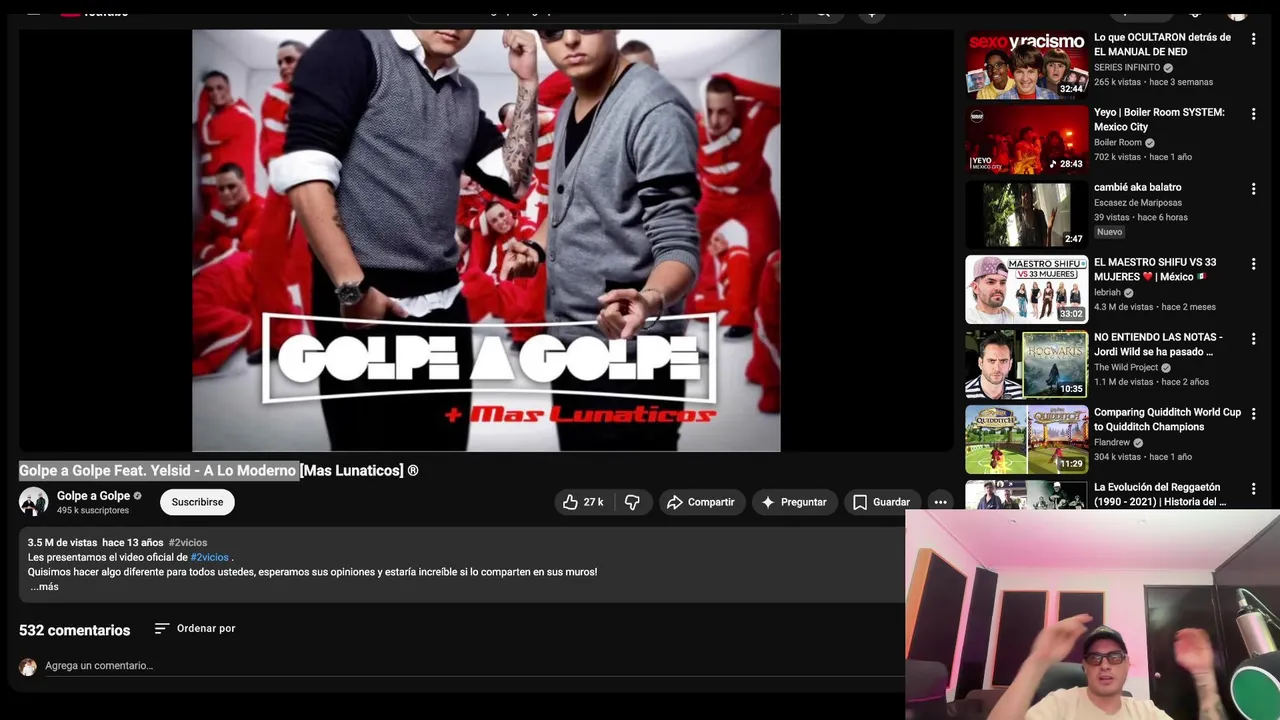Like the video with 27 k likes

coord(582,502)
